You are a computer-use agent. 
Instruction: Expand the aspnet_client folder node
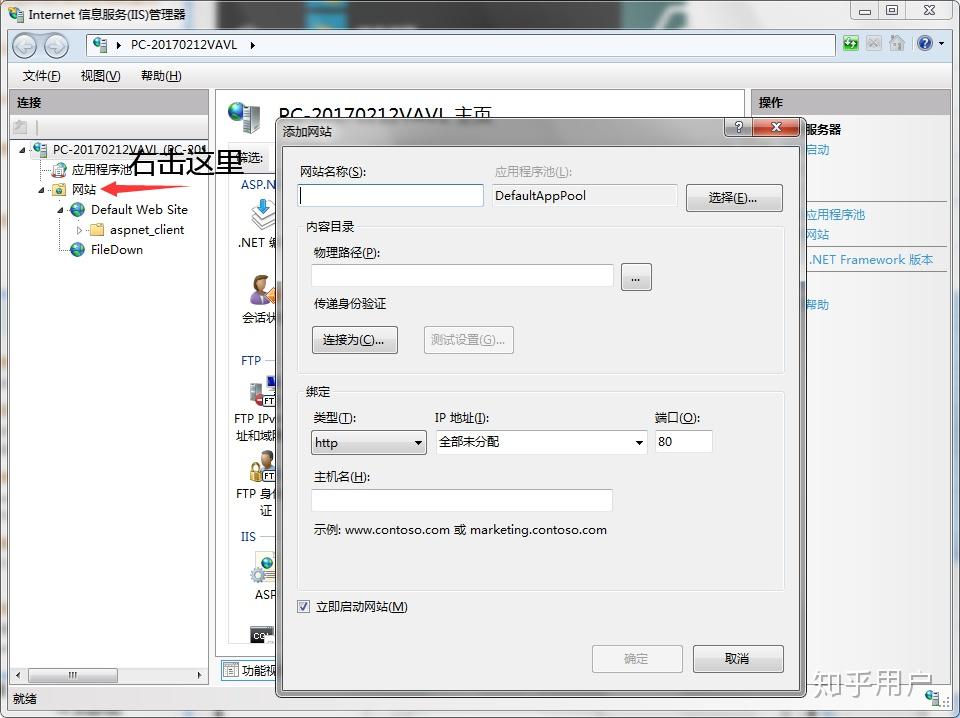point(79,231)
